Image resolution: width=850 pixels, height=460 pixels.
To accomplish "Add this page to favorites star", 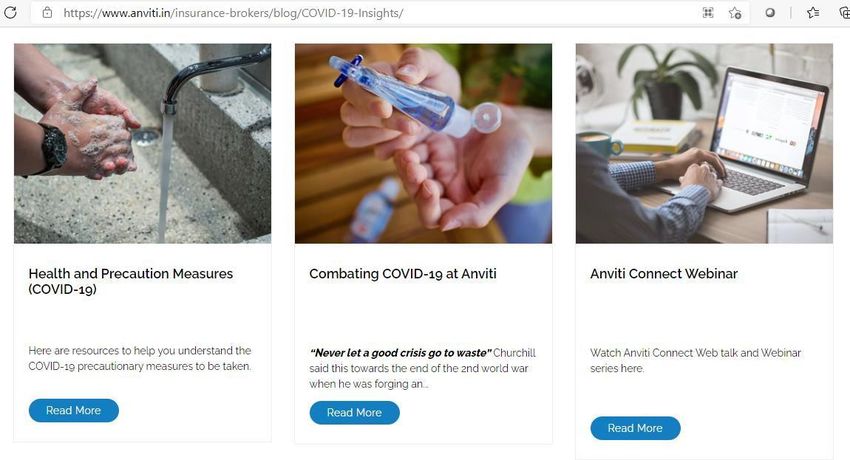I will pos(735,12).
